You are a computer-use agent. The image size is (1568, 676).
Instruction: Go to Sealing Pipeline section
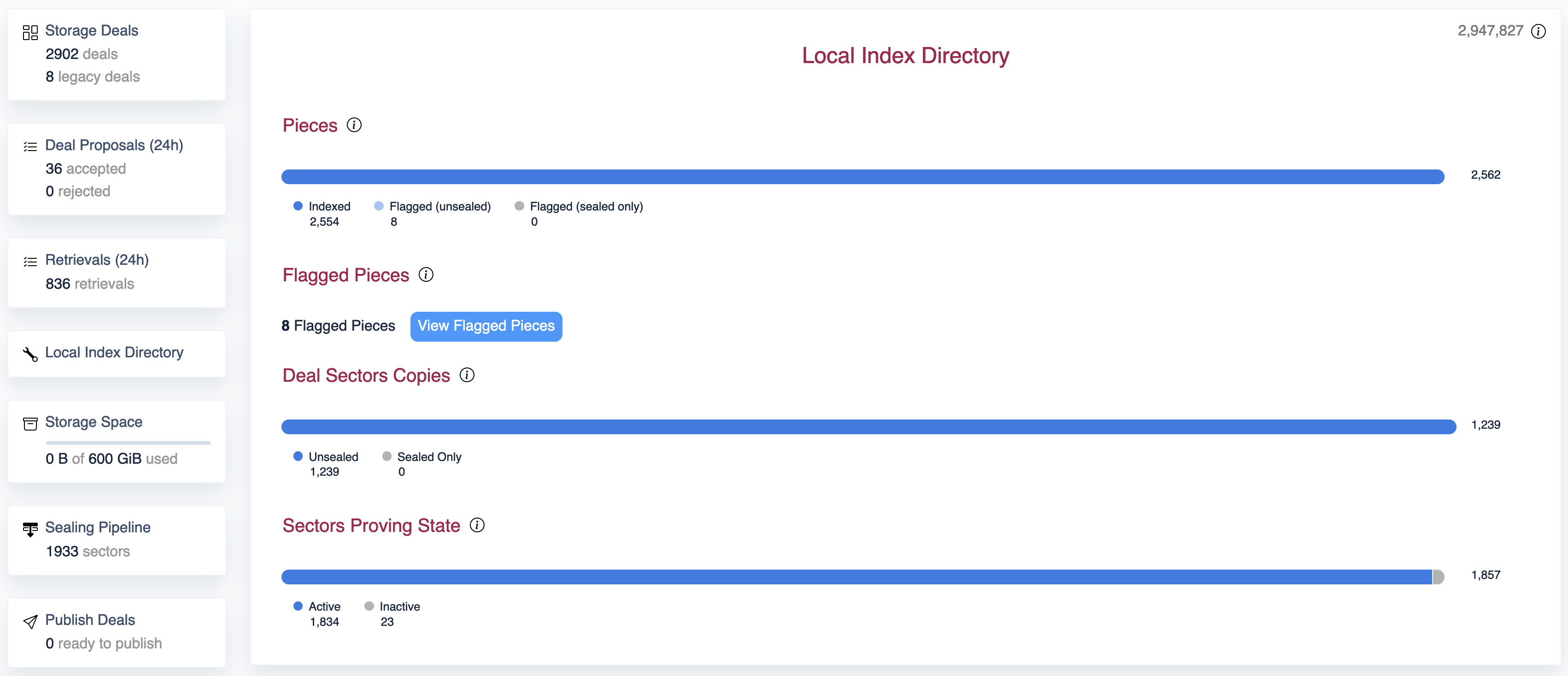click(97, 527)
